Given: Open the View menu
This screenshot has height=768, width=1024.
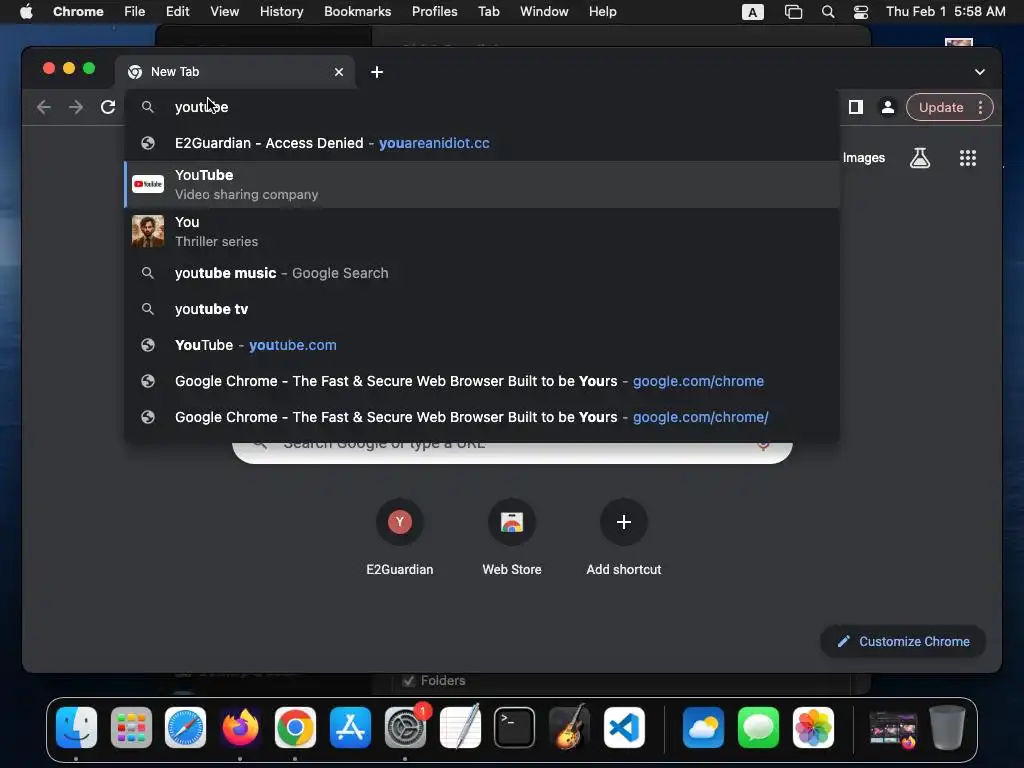Looking at the screenshot, I should point(224,11).
